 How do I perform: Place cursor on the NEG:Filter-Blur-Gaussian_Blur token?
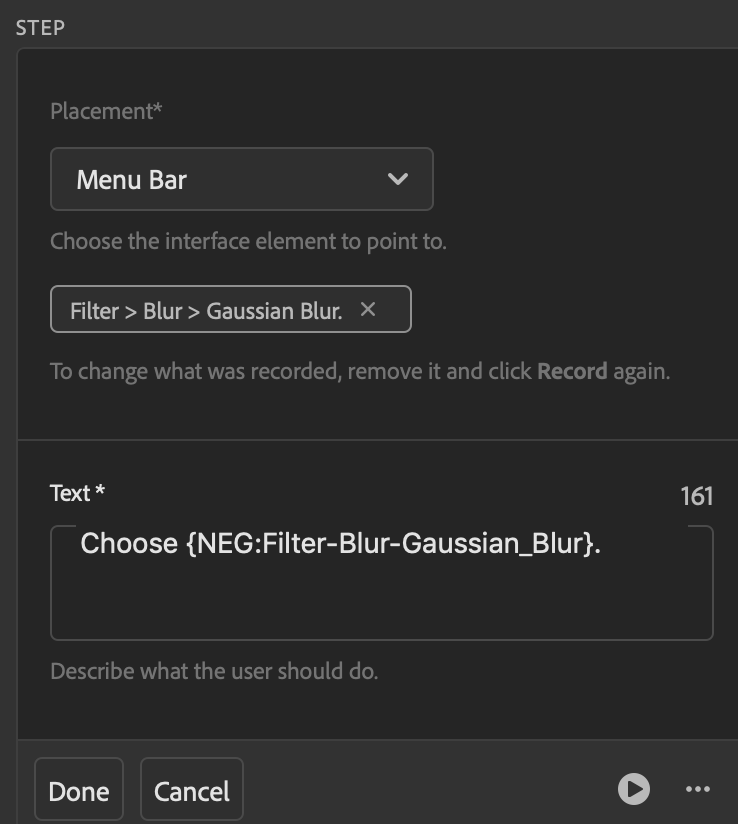(x=388, y=544)
